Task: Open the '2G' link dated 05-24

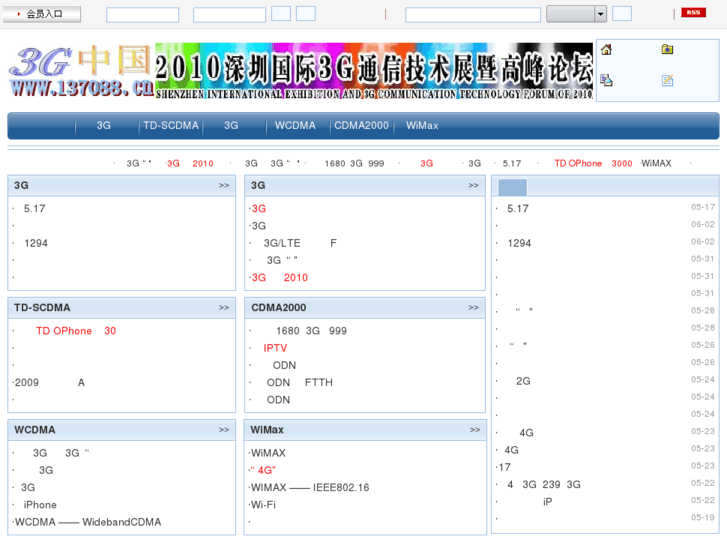Action: coord(523,381)
